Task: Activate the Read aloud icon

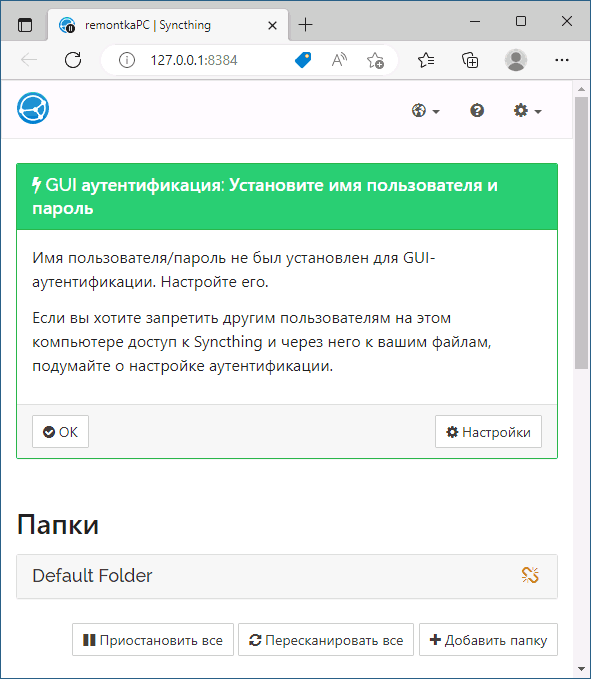Action: [339, 60]
